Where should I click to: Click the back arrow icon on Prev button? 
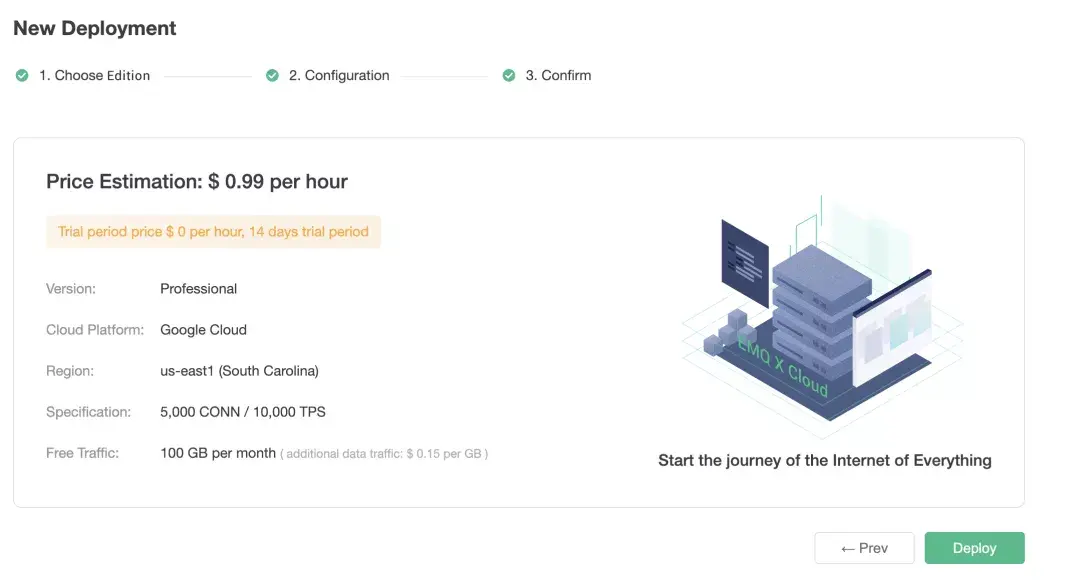click(848, 547)
